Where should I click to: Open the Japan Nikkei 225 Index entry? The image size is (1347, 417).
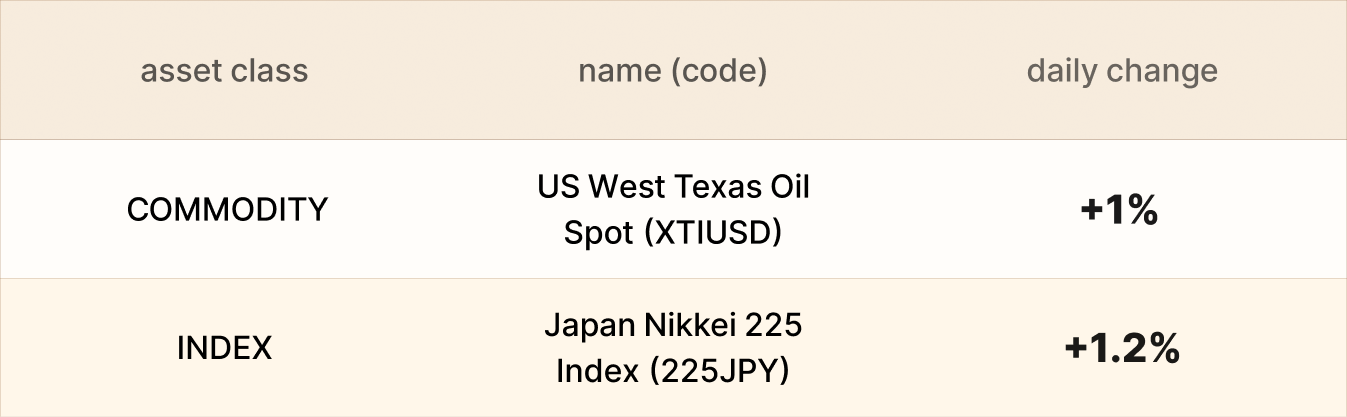pos(673,348)
